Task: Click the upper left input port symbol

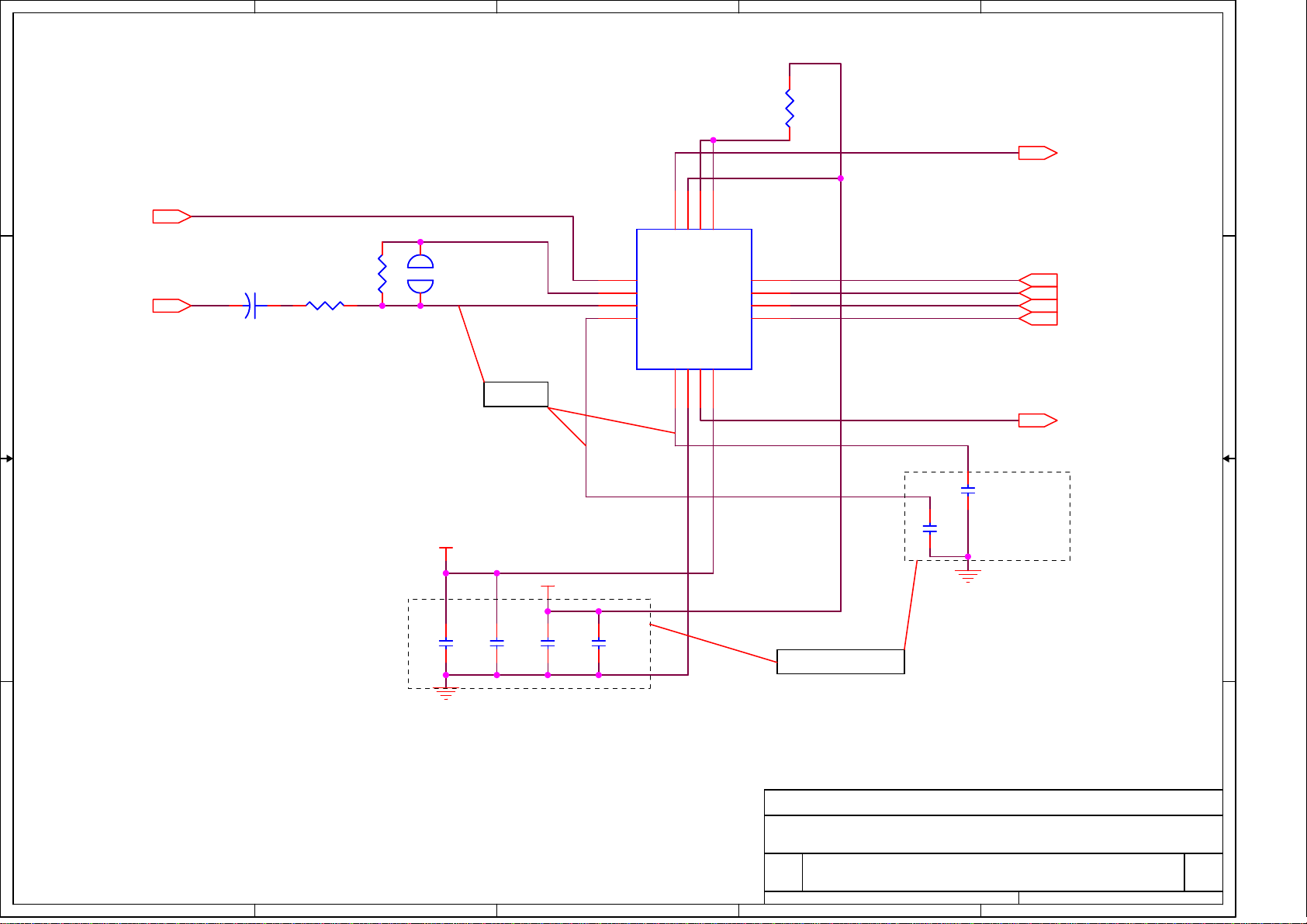Action: click(171, 216)
